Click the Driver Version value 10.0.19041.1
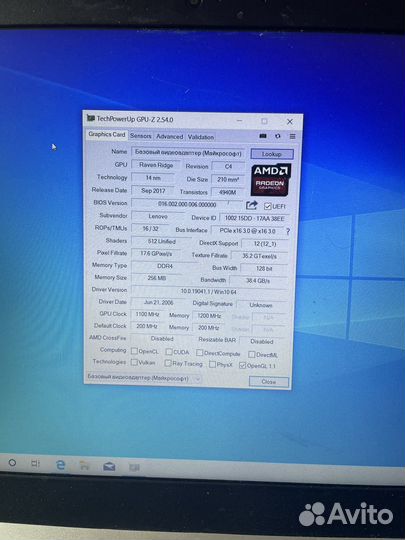Image resolution: width=405 pixels, height=540 pixels. 209,291
